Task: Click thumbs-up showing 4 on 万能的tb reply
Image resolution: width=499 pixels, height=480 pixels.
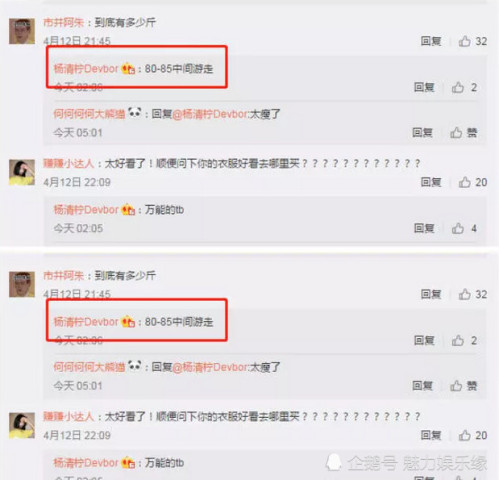Action: coord(458,228)
